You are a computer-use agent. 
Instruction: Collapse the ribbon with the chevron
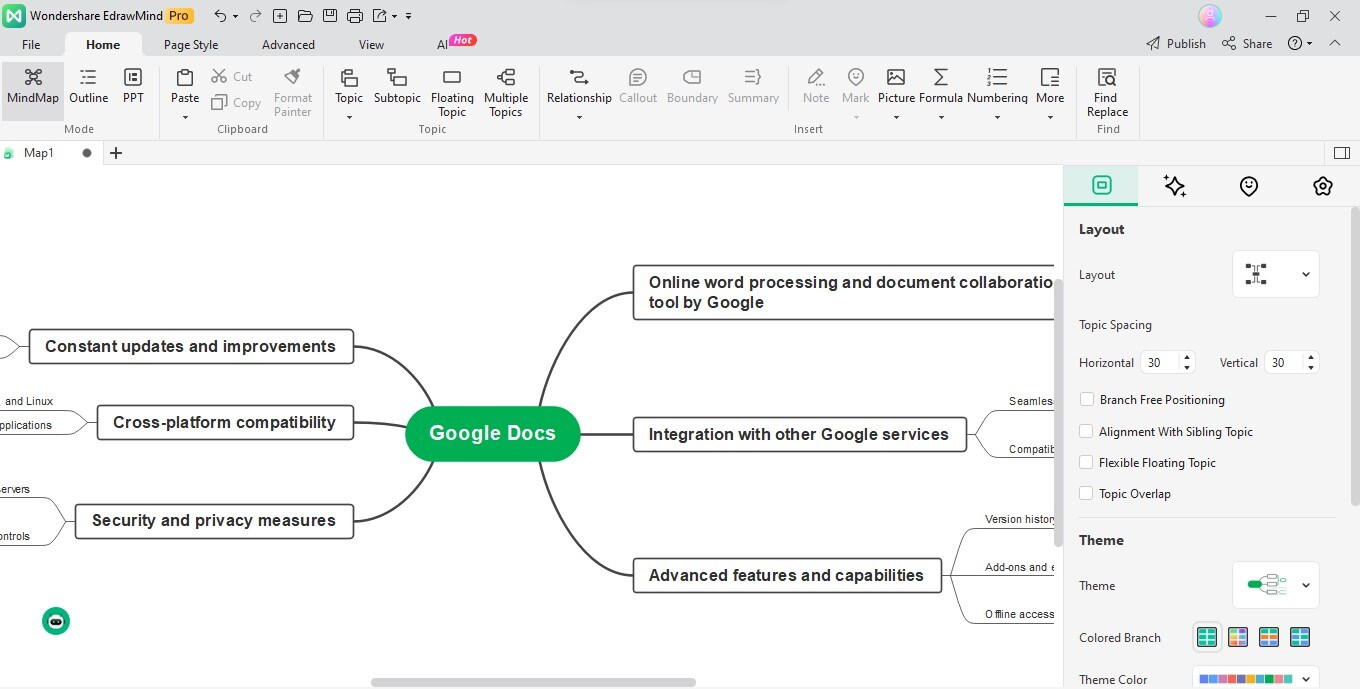tap(1335, 43)
